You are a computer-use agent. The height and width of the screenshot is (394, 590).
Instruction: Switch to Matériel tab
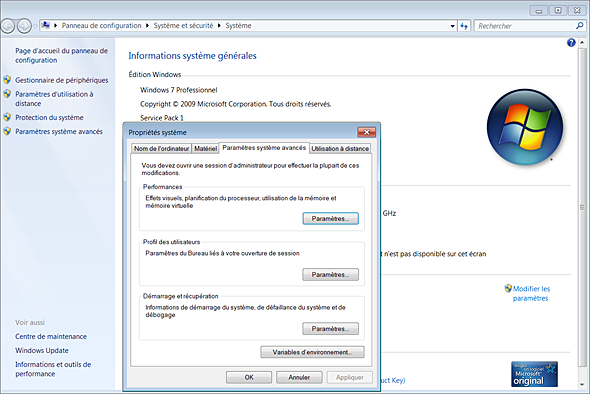(x=205, y=149)
